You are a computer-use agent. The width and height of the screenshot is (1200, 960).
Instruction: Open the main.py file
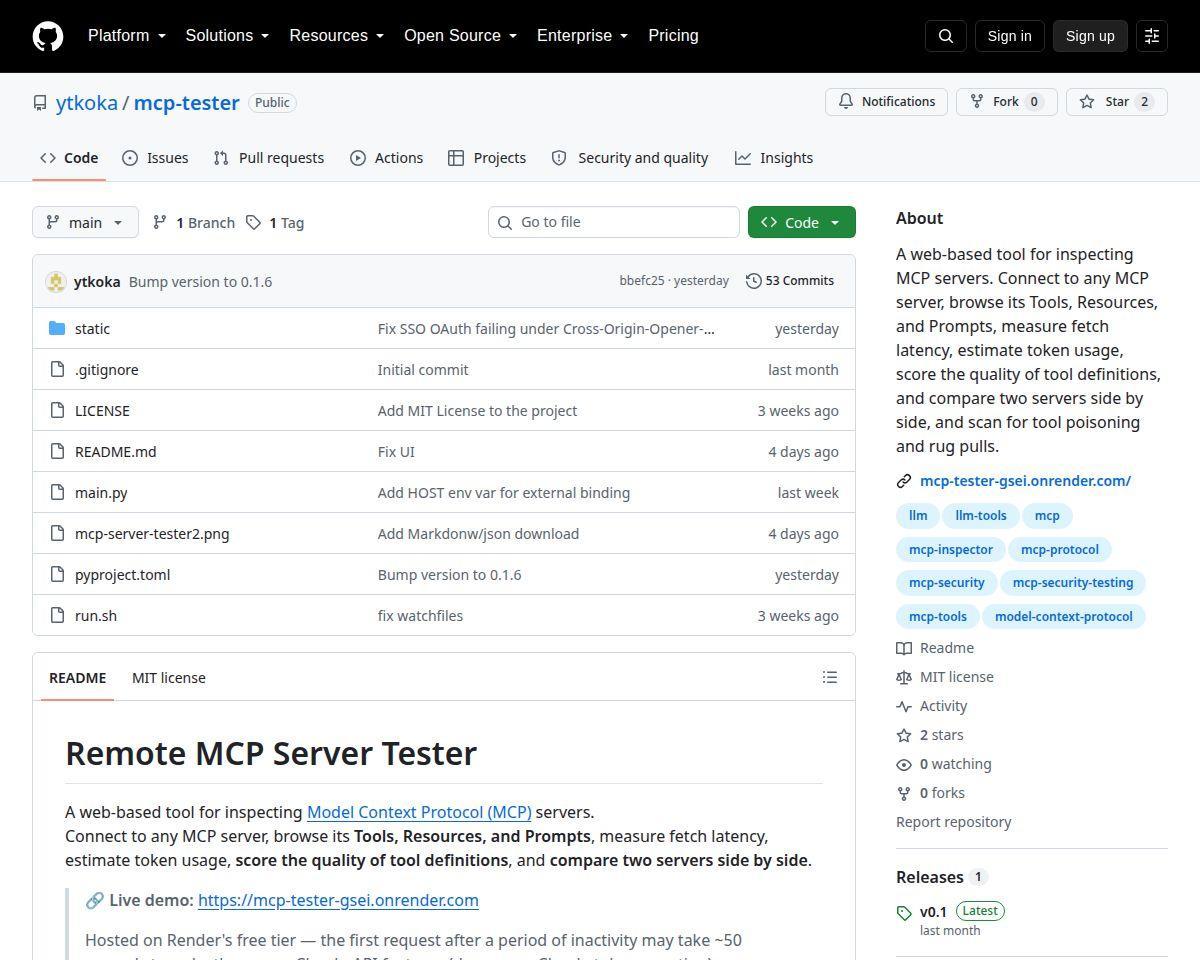(x=101, y=493)
